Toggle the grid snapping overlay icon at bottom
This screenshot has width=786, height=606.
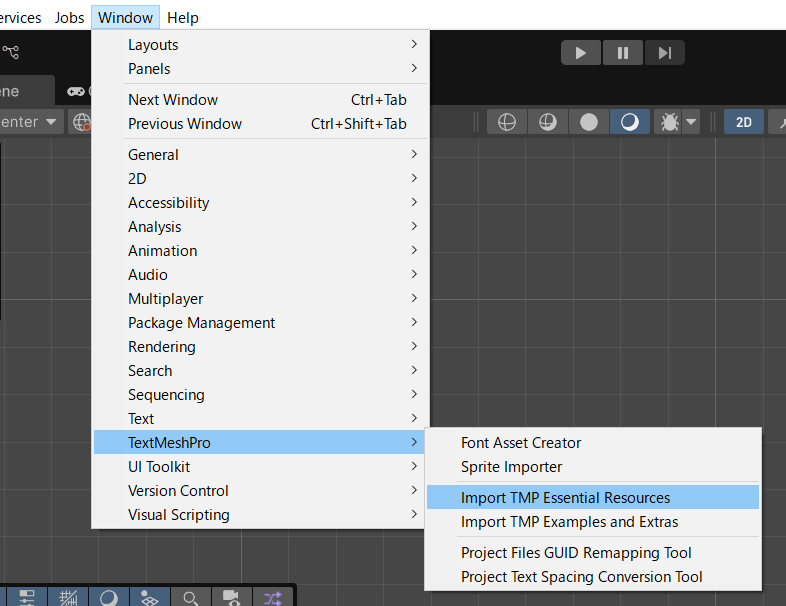68,597
